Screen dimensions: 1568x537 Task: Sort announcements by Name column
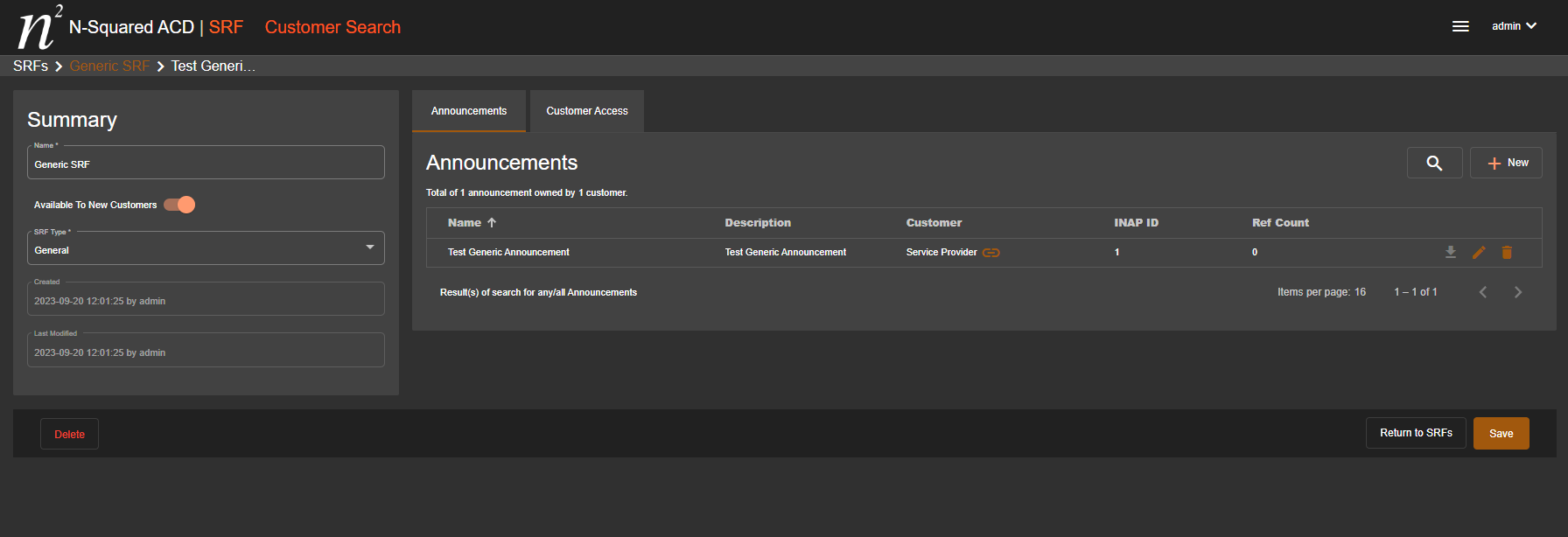point(465,223)
